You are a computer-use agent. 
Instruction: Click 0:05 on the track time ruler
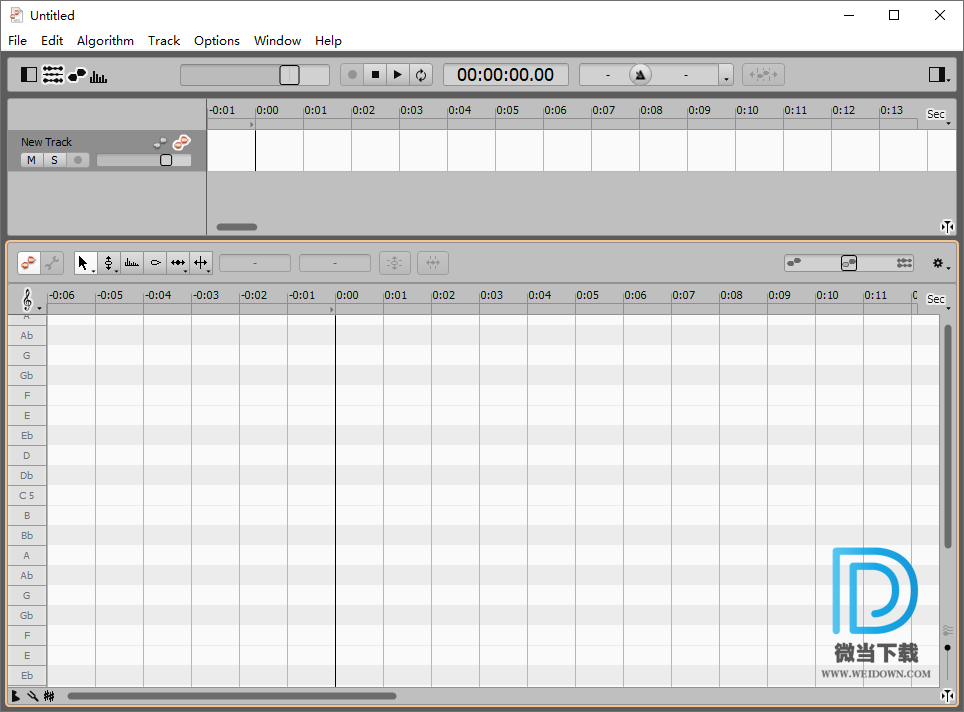coord(507,110)
